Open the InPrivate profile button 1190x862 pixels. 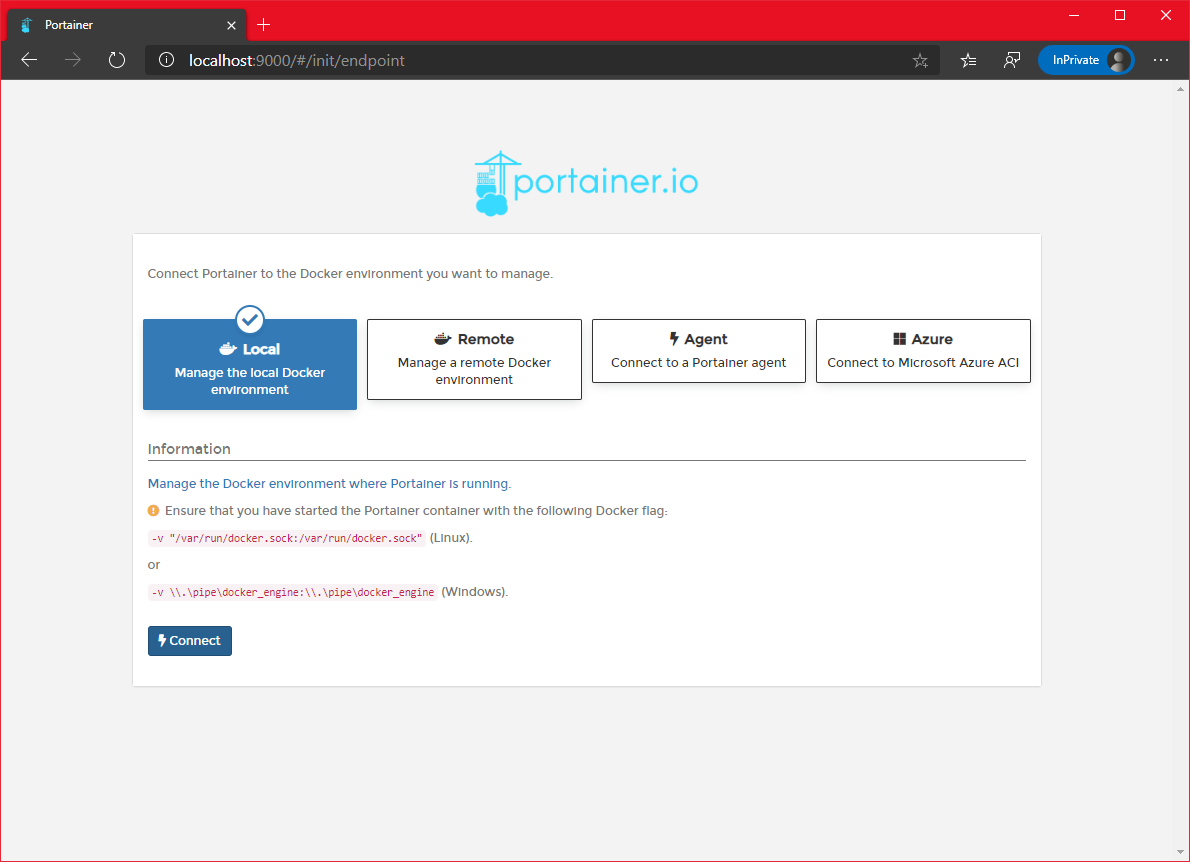coord(1086,60)
